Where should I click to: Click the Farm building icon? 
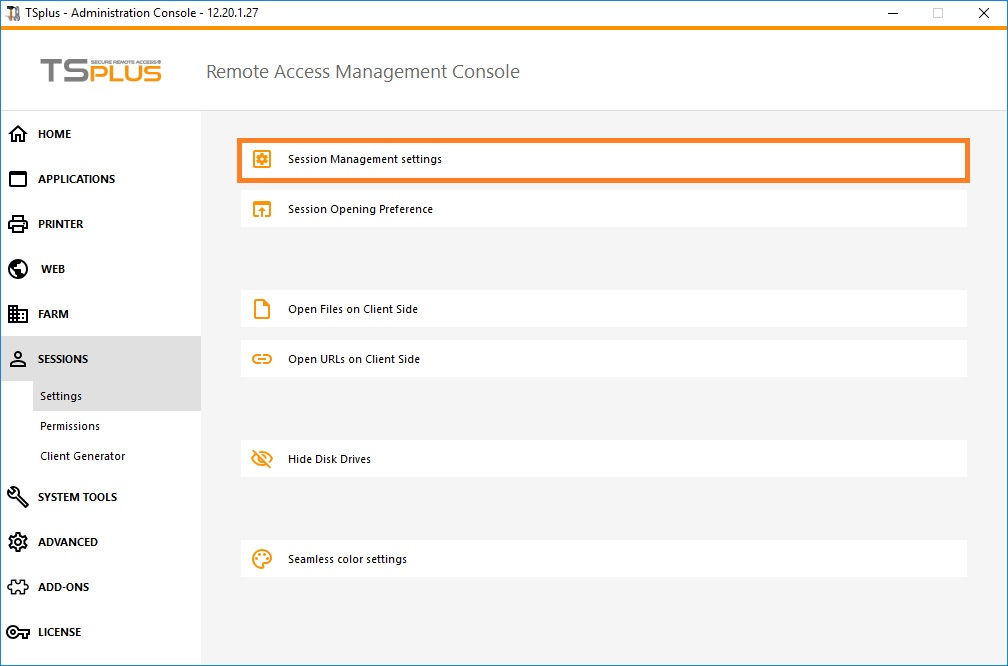click(x=18, y=314)
